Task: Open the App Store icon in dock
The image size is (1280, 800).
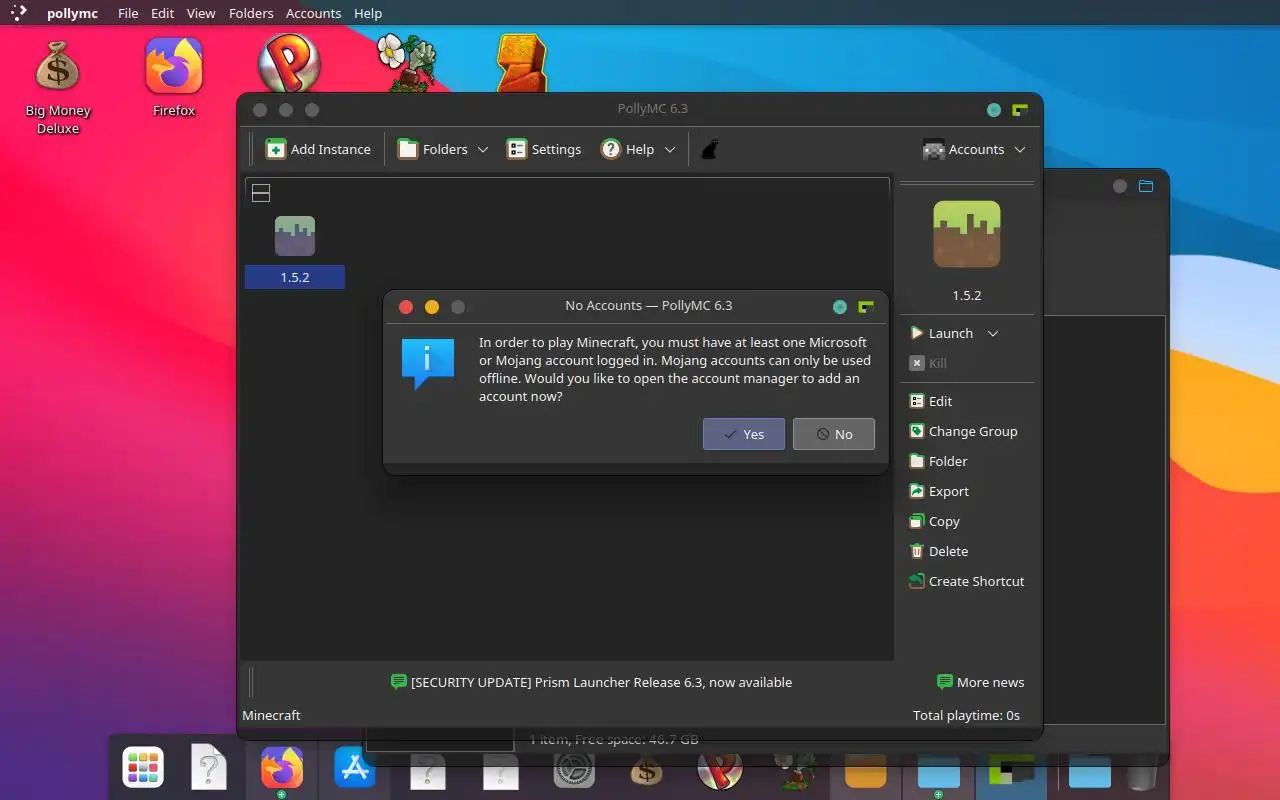Action: pos(354,768)
